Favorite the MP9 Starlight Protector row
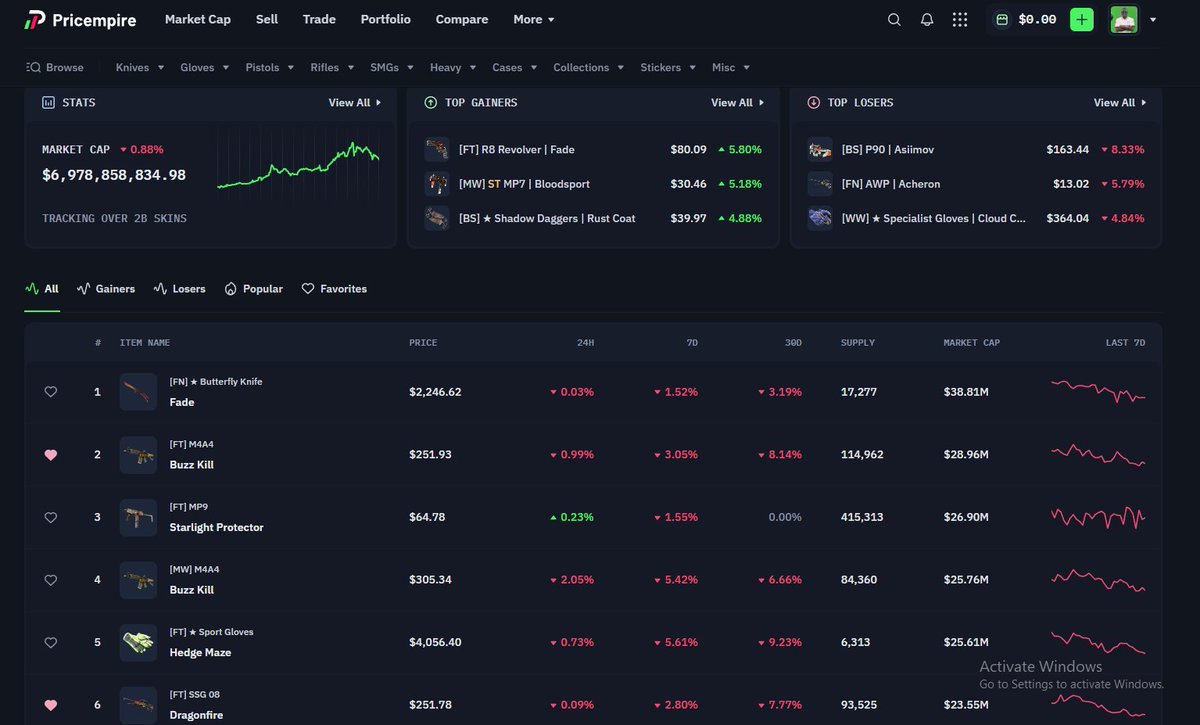 pyautogui.click(x=51, y=517)
